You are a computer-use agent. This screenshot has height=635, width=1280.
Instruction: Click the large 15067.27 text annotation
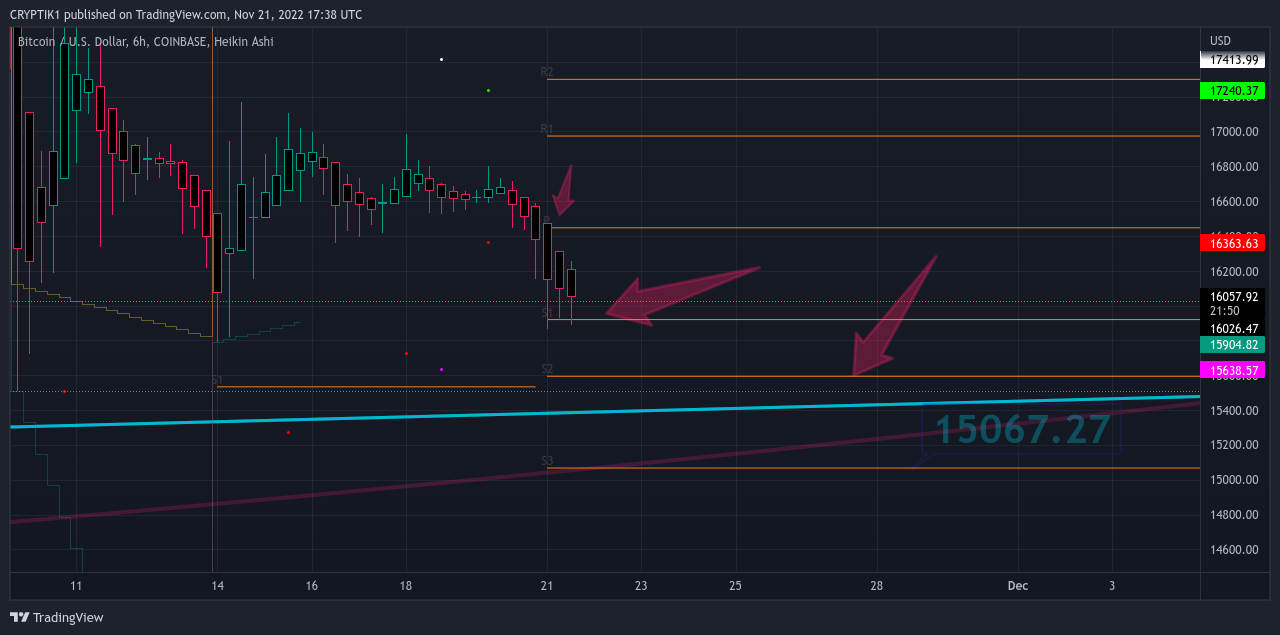pyautogui.click(x=1022, y=430)
